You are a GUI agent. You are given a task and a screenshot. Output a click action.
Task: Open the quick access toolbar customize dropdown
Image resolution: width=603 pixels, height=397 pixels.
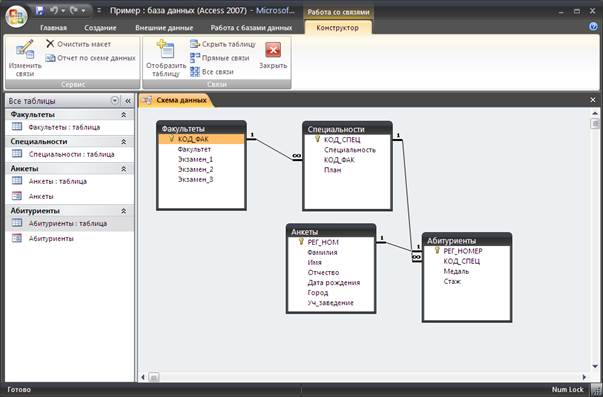pos(99,10)
